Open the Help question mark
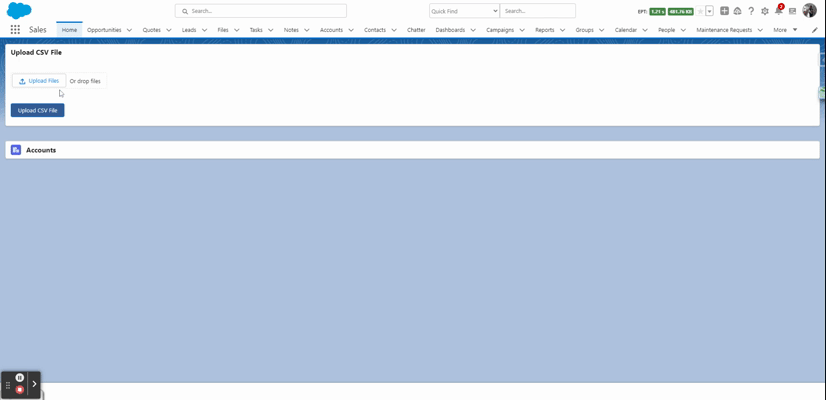The height and width of the screenshot is (400, 826). [x=751, y=11]
